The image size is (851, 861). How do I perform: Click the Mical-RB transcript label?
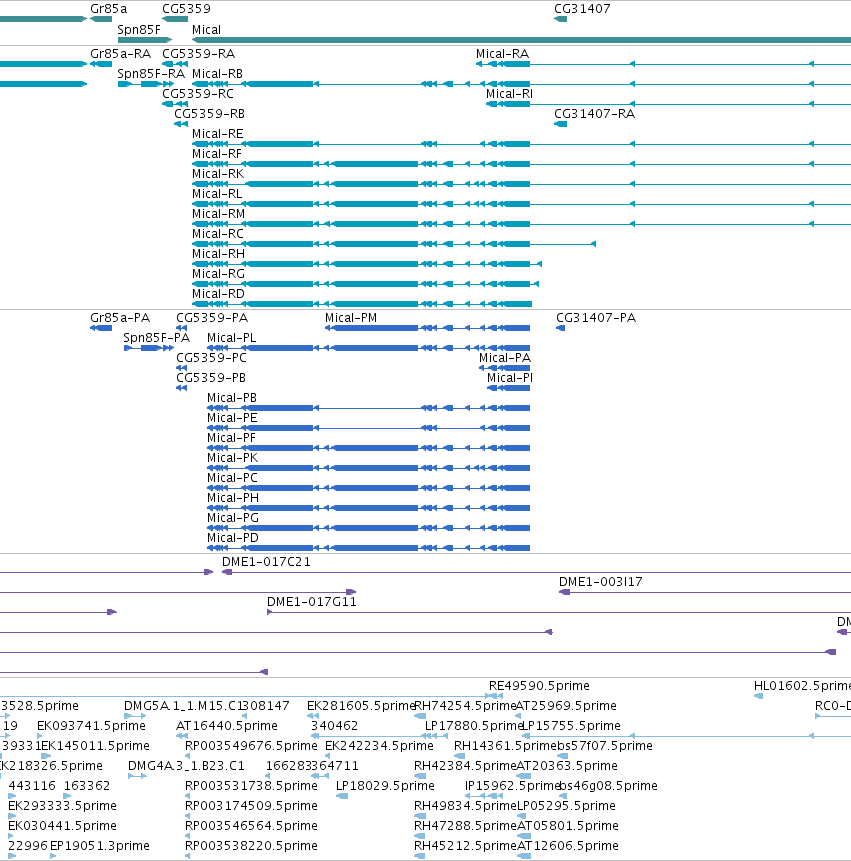pyautogui.click(x=217, y=74)
